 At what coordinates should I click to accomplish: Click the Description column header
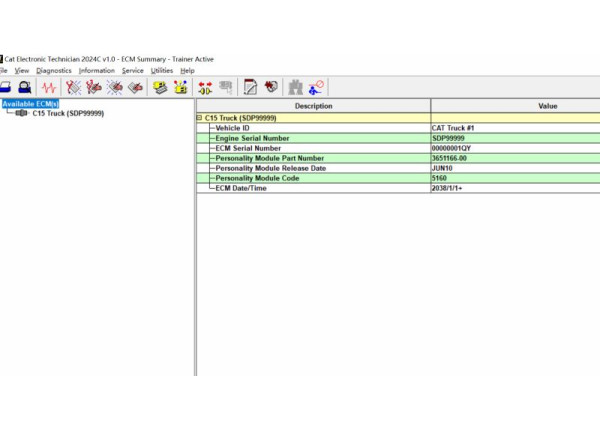point(313,106)
